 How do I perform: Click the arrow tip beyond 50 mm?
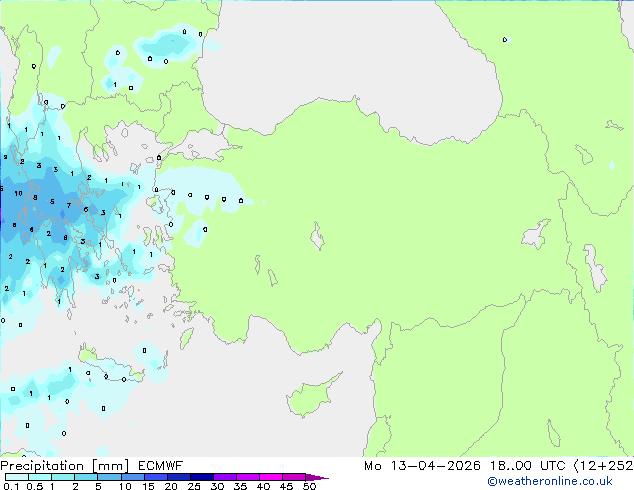[317, 477]
